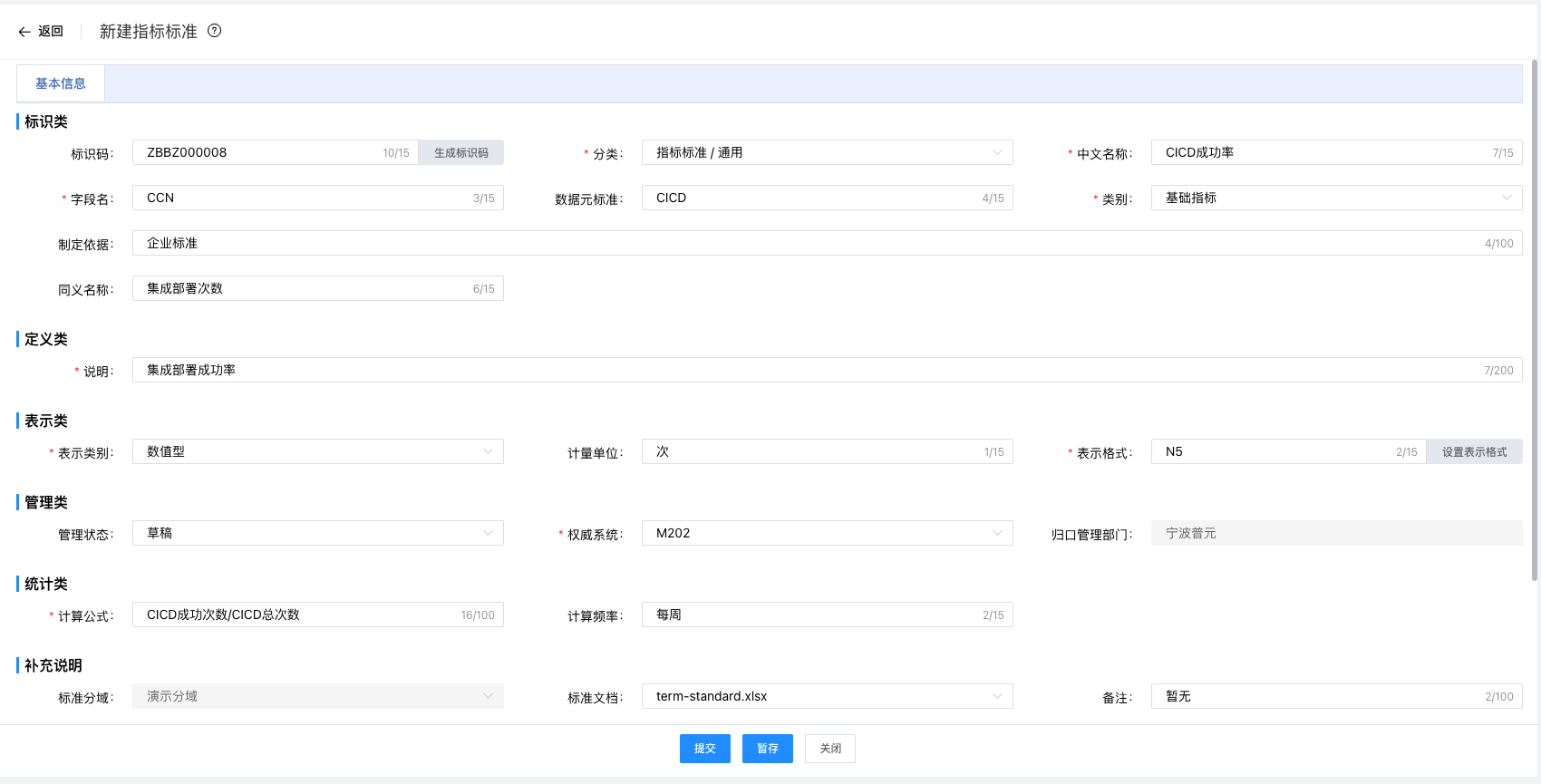Open the 表示类别 dropdown showing 数值型
The width and height of the screenshot is (1541, 784).
[317, 451]
